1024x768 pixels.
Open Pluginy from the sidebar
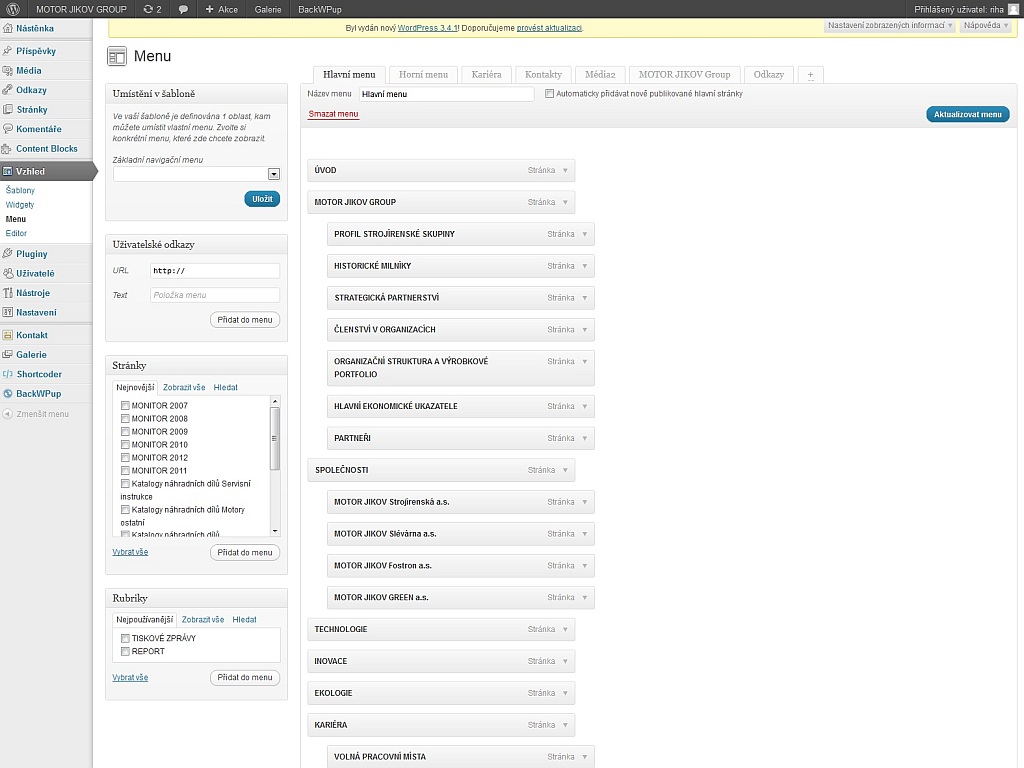pos(31,254)
